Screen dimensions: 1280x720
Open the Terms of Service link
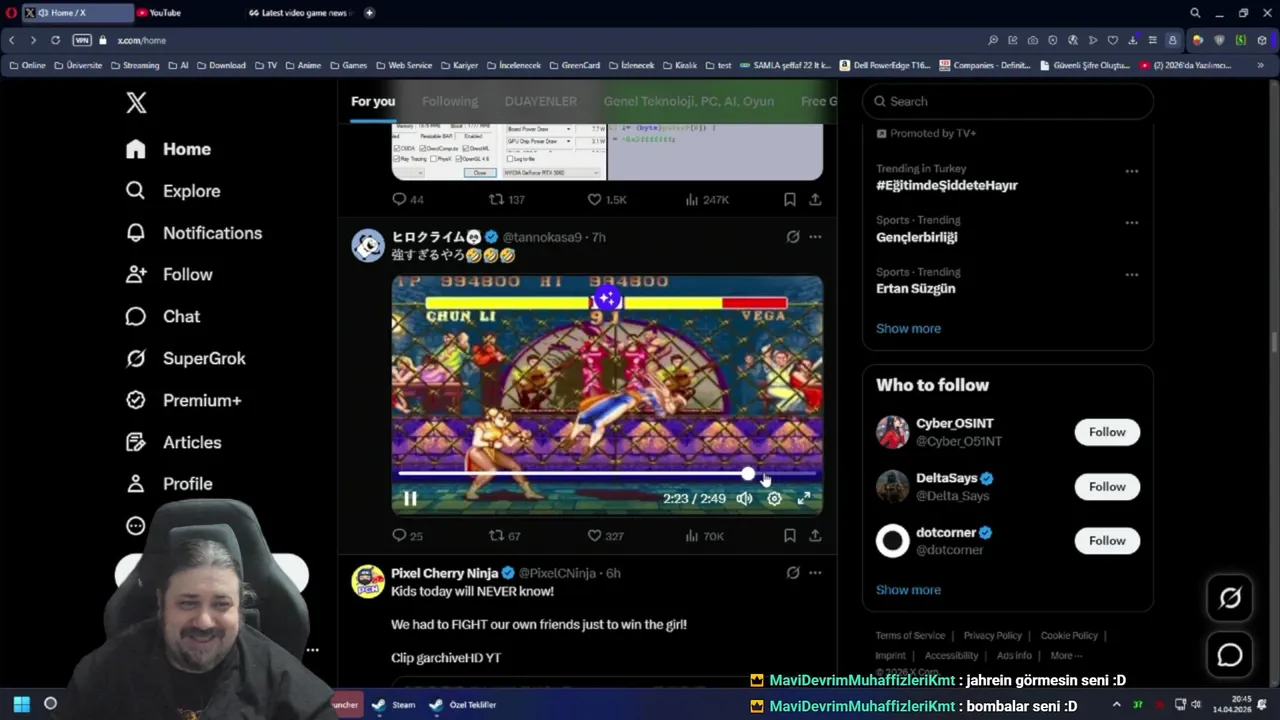pyautogui.click(x=910, y=635)
